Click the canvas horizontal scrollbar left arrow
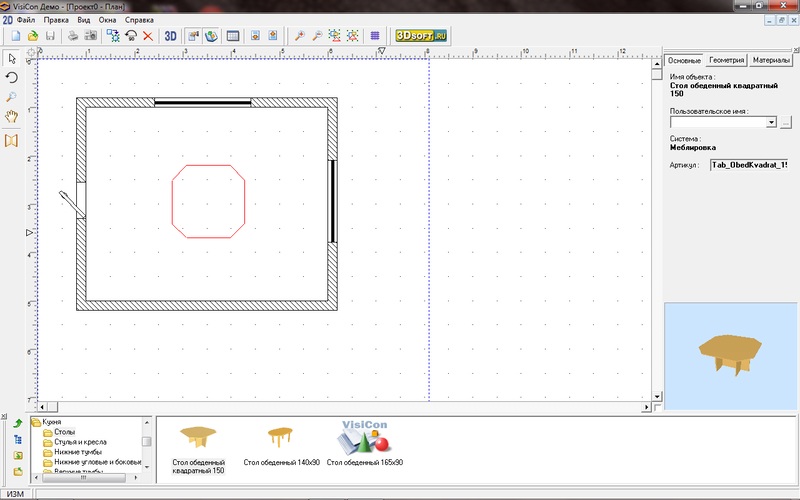This screenshot has height=500, width=800. click(x=42, y=407)
